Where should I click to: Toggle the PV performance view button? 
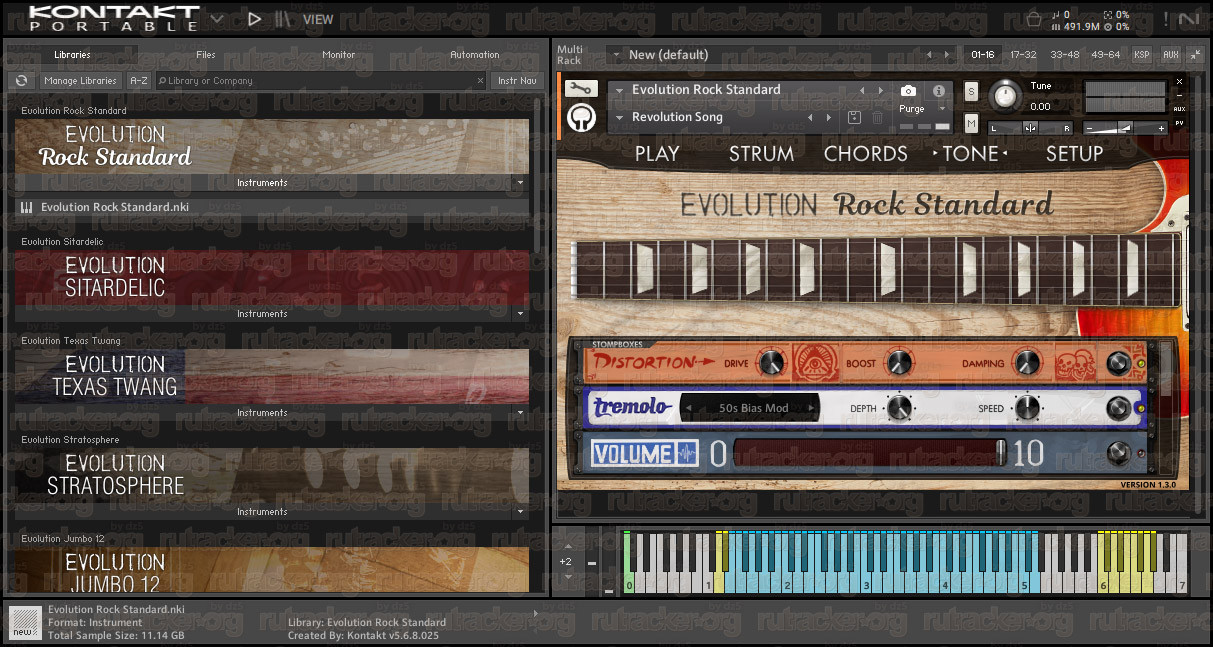click(1180, 123)
